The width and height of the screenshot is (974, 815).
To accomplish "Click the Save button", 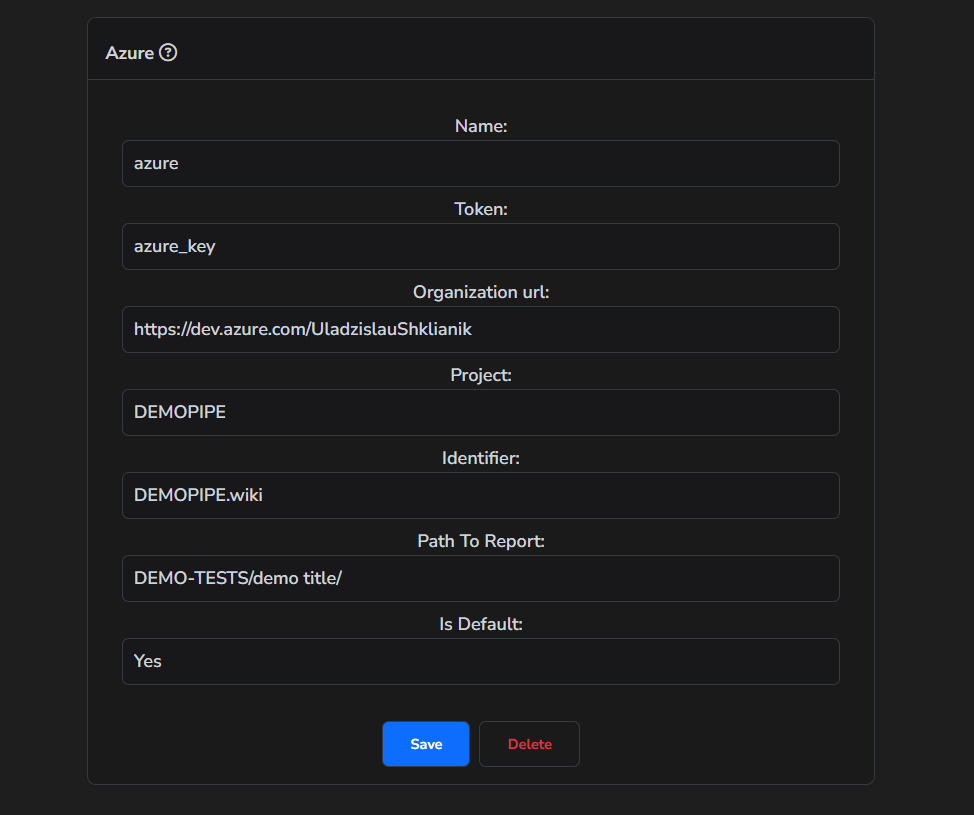I will point(425,743).
